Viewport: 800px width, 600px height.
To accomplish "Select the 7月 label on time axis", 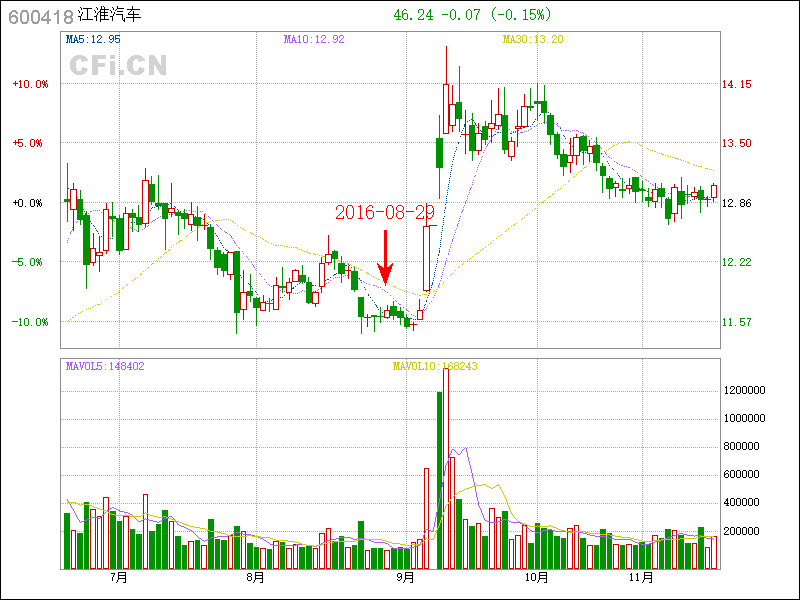I will click(119, 577).
